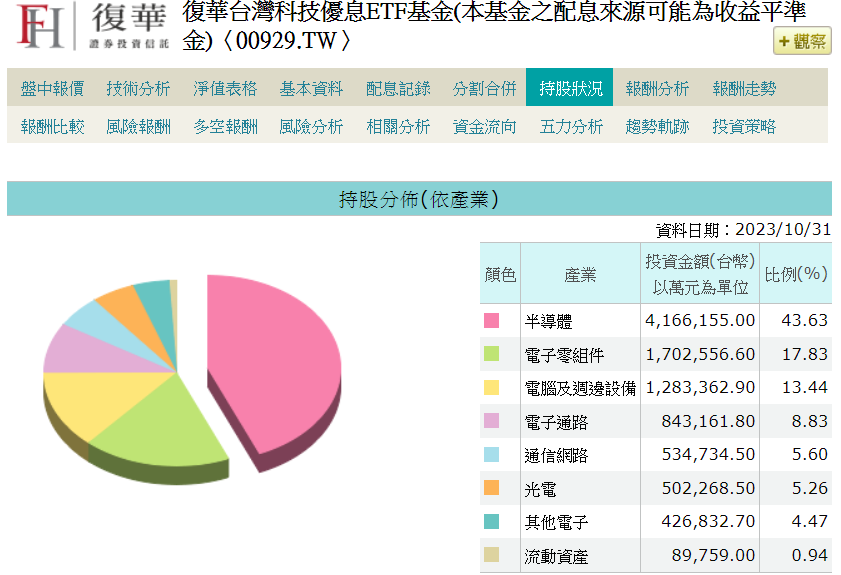Image resolution: width=841 pixels, height=575 pixels.
Task: Click the fund title 00929.TW heading
Action: click(493, 26)
